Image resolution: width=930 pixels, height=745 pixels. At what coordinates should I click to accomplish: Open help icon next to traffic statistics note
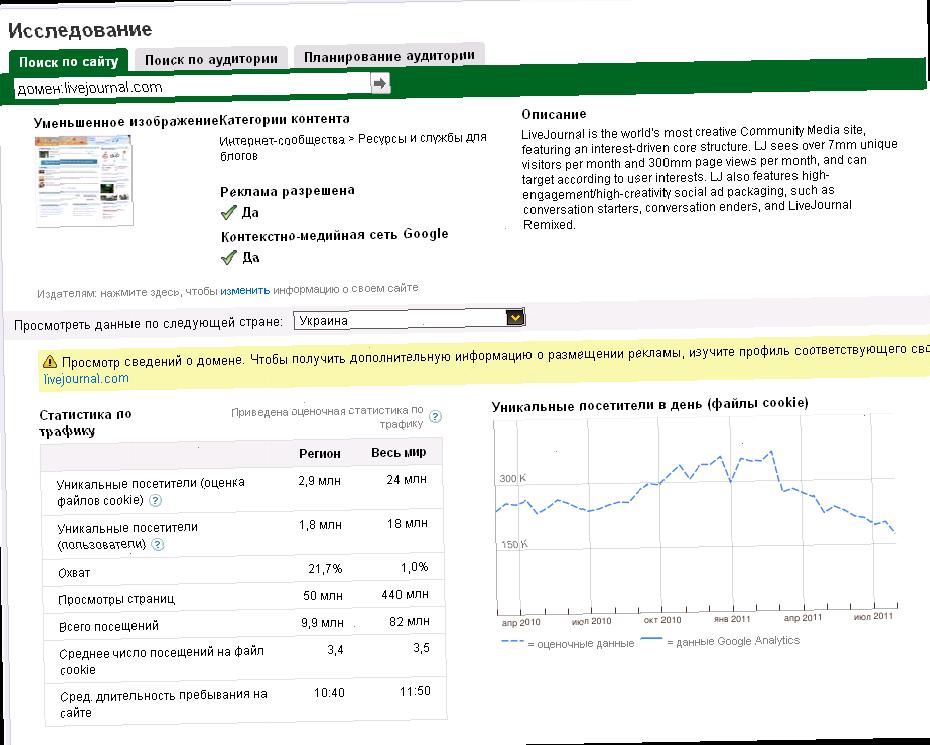[435, 416]
